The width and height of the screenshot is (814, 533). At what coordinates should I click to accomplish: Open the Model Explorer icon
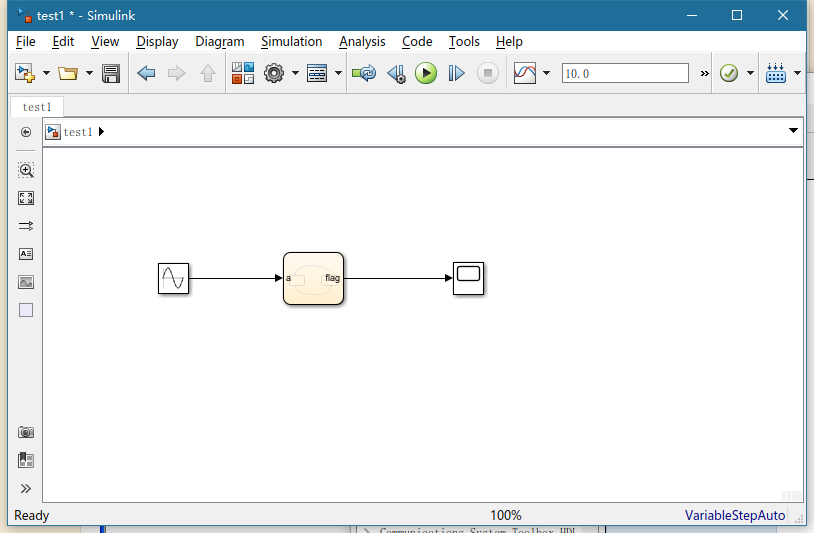point(317,73)
